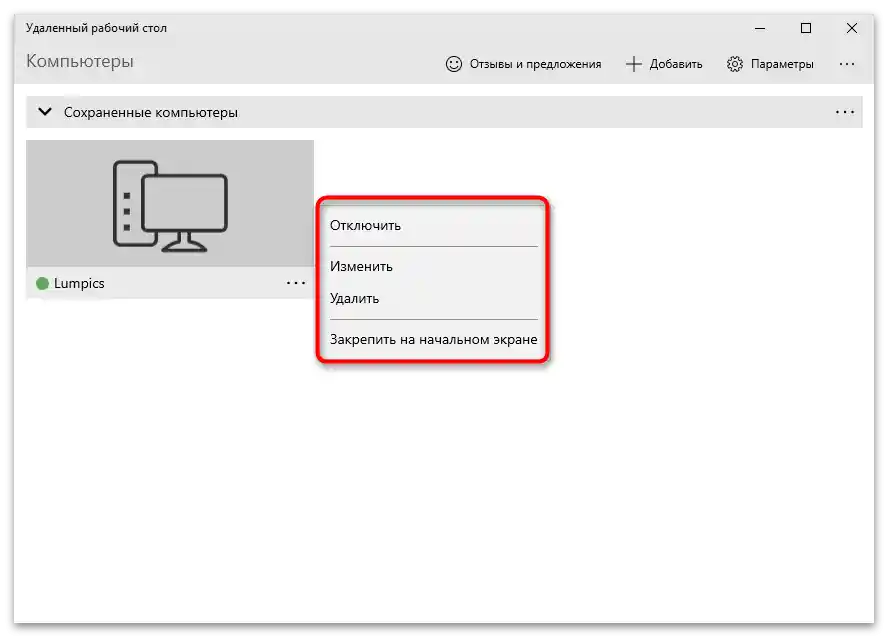Viewport: 888px width, 637px height.
Task: Click the green status dot beside Lumpics
Action: point(42,283)
